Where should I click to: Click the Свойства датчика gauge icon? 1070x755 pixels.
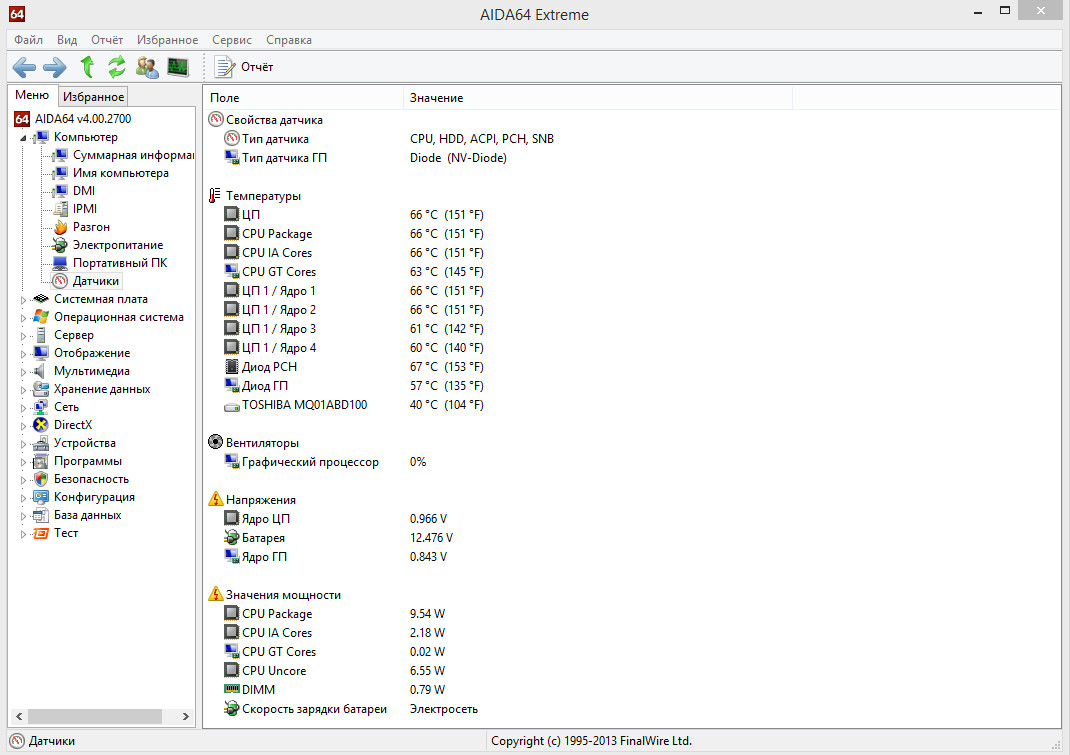[216, 119]
